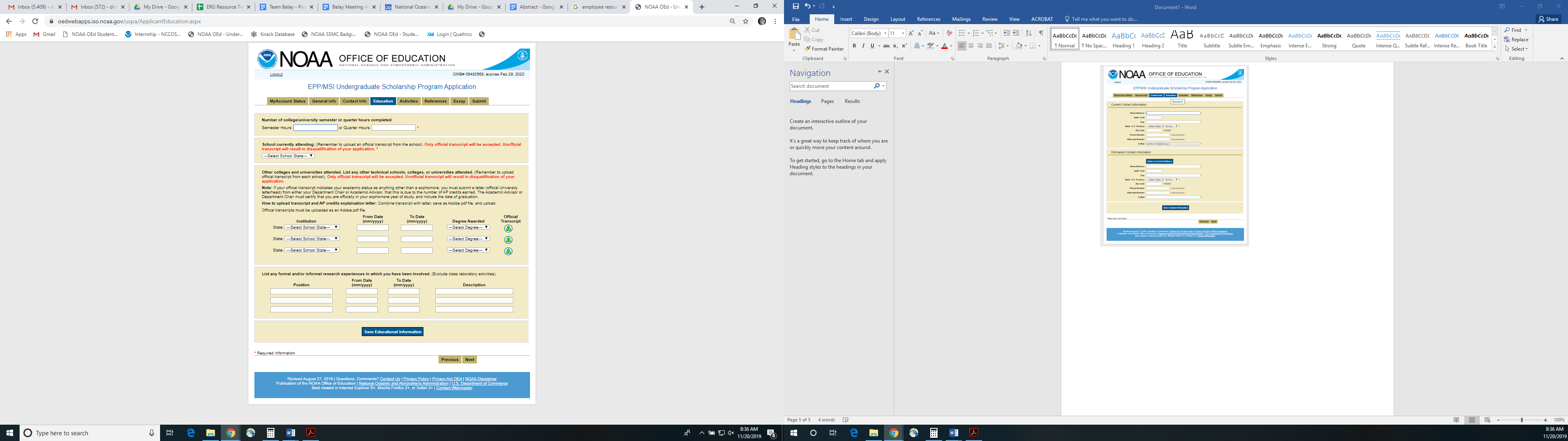
Task: Toggle bold formatting in Word ribbon
Action: click(x=854, y=46)
